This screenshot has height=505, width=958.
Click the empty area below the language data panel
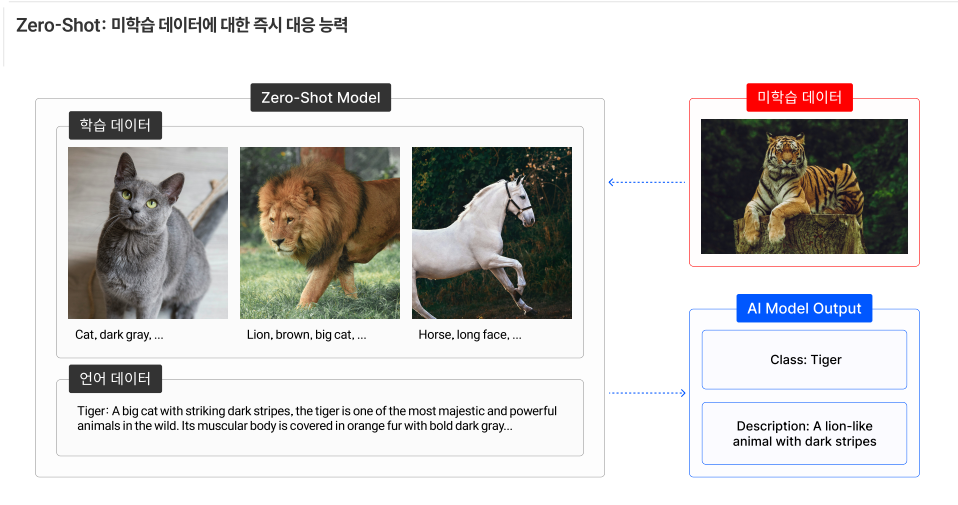click(x=320, y=466)
